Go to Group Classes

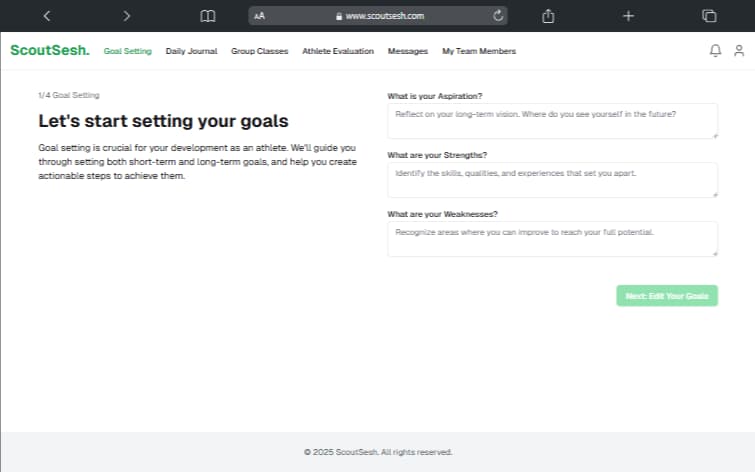tap(259, 51)
